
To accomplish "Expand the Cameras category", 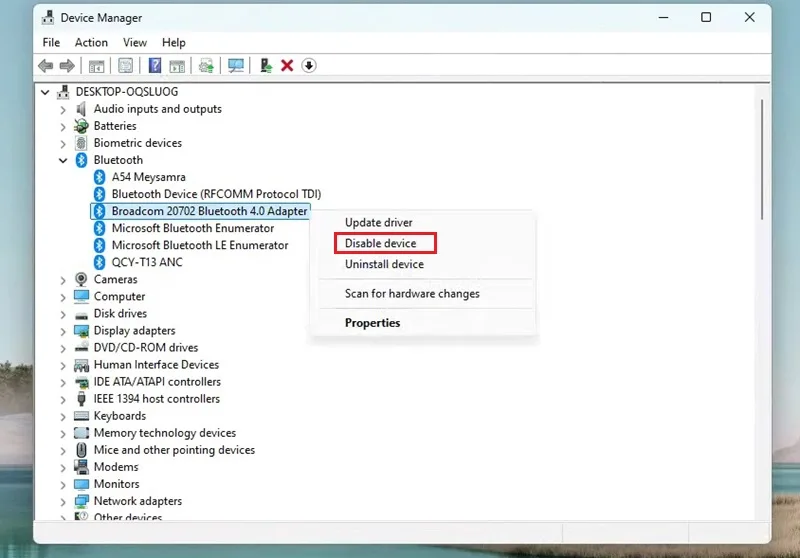I will (63, 280).
